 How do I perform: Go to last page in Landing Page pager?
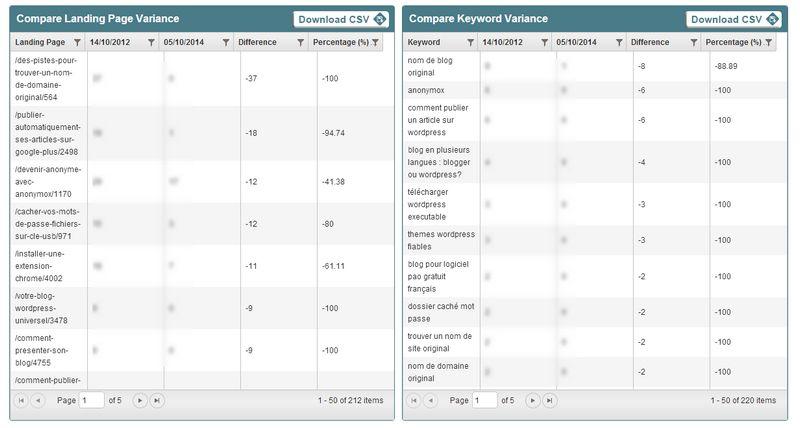pyautogui.click(x=157, y=401)
